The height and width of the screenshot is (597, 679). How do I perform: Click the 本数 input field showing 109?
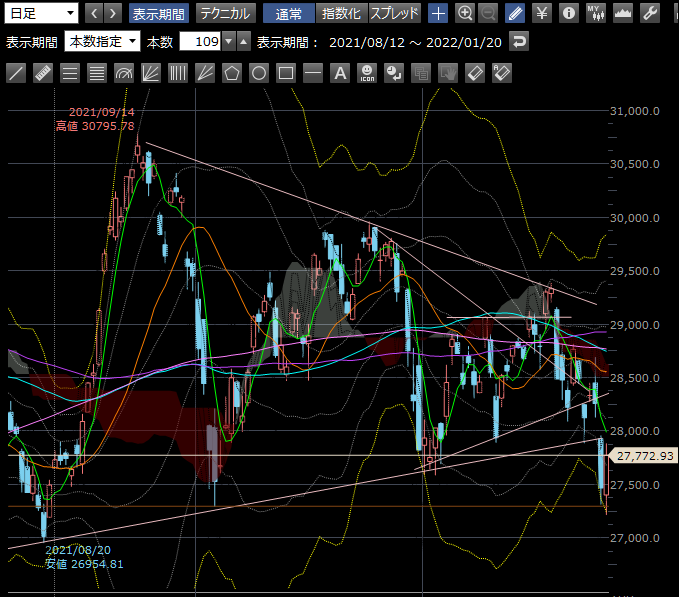point(201,41)
